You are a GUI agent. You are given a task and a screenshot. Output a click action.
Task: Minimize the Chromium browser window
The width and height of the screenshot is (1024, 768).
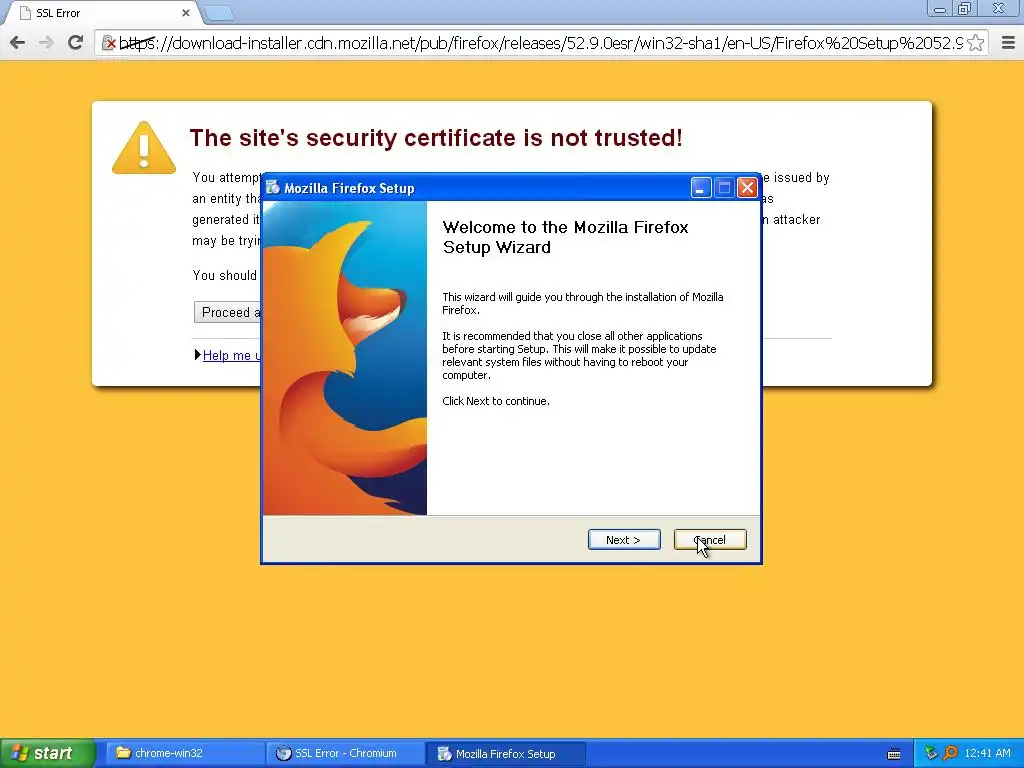click(940, 9)
